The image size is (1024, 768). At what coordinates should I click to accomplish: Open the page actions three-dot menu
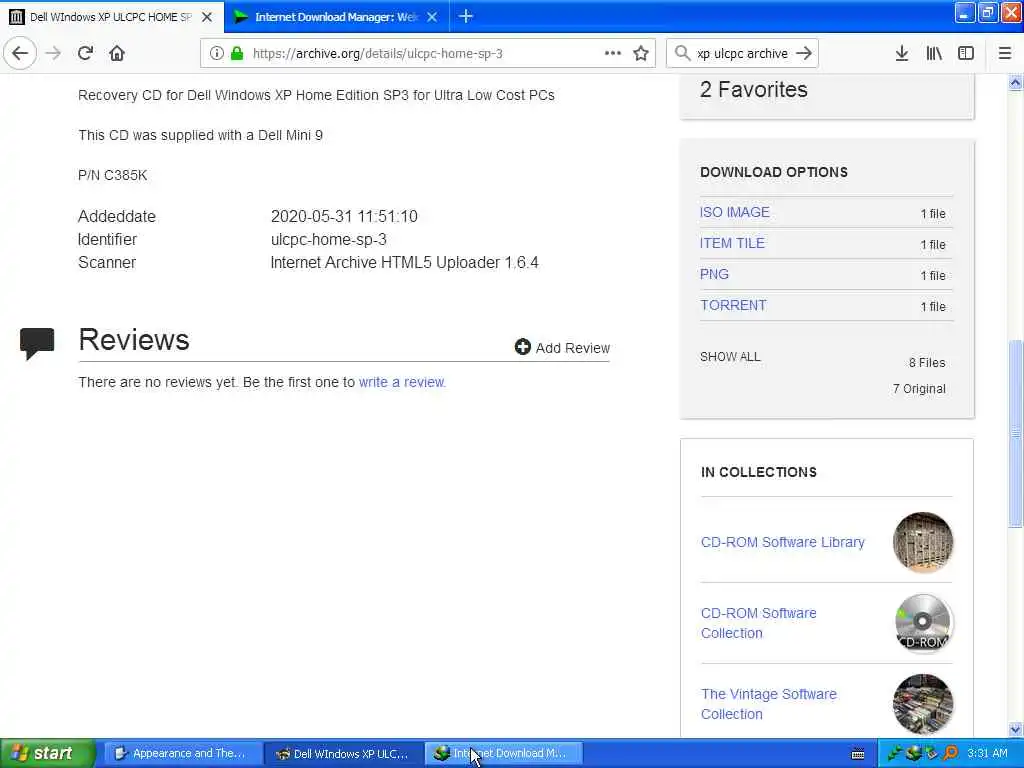click(x=613, y=54)
